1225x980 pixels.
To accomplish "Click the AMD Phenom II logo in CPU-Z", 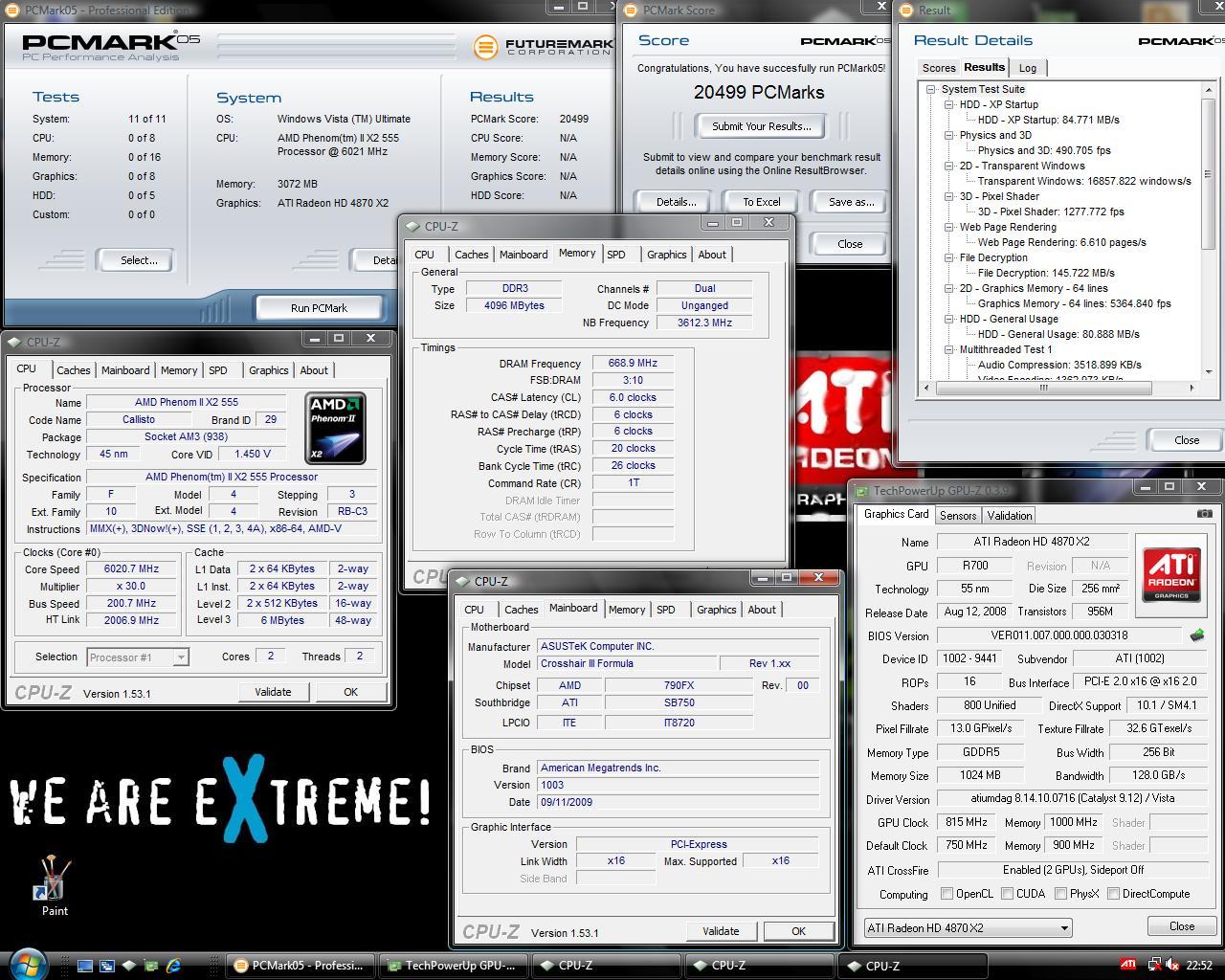I will click(x=335, y=428).
